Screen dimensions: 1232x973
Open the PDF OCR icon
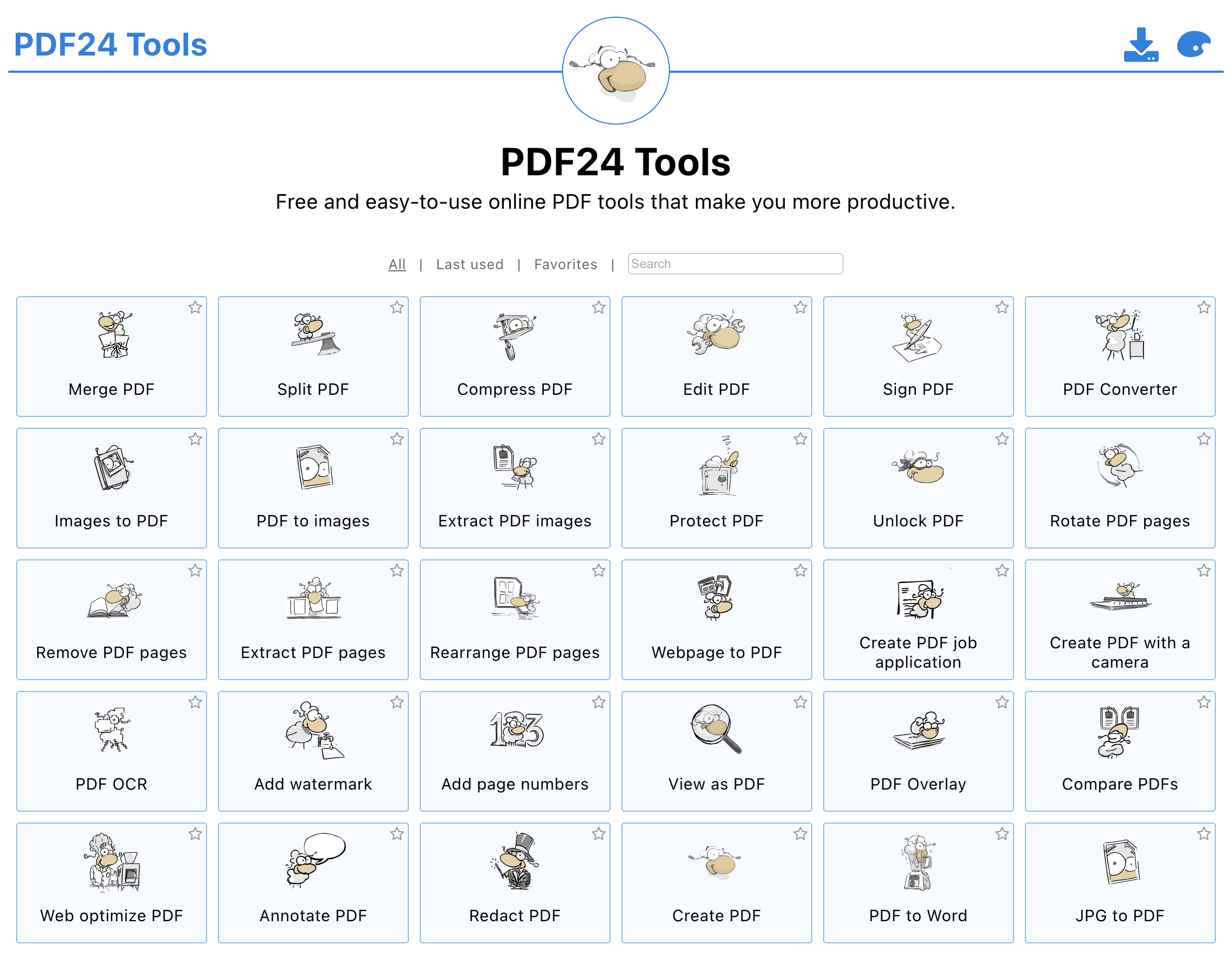point(112,730)
